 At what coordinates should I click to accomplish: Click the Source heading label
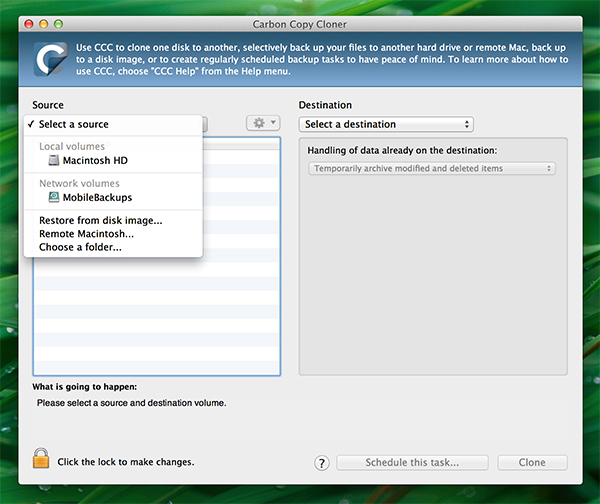point(48,105)
